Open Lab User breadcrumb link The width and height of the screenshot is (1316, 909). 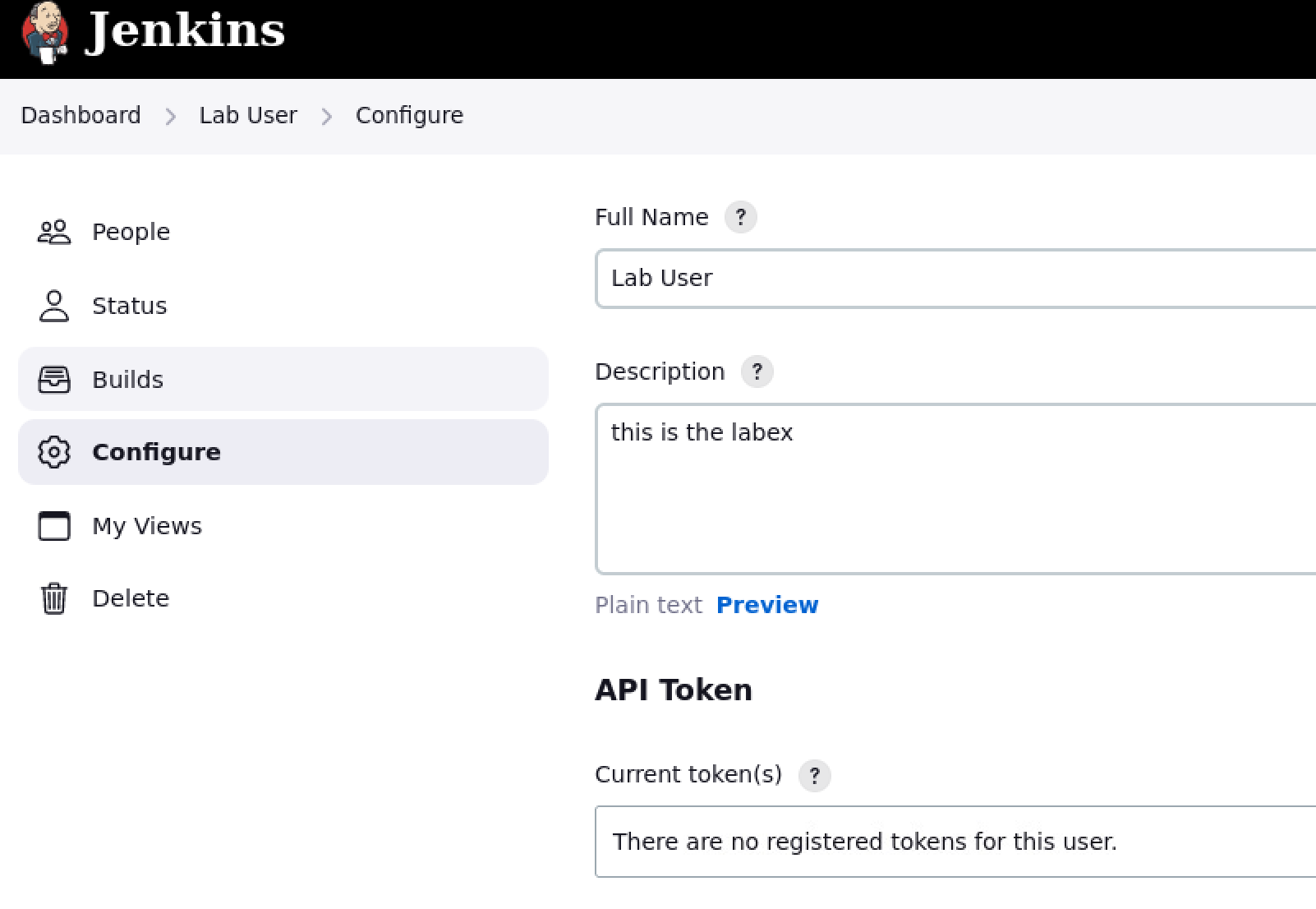tap(248, 115)
